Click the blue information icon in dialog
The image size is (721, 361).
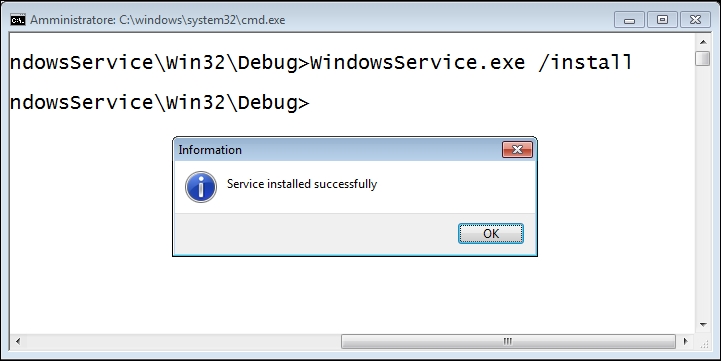201,187
